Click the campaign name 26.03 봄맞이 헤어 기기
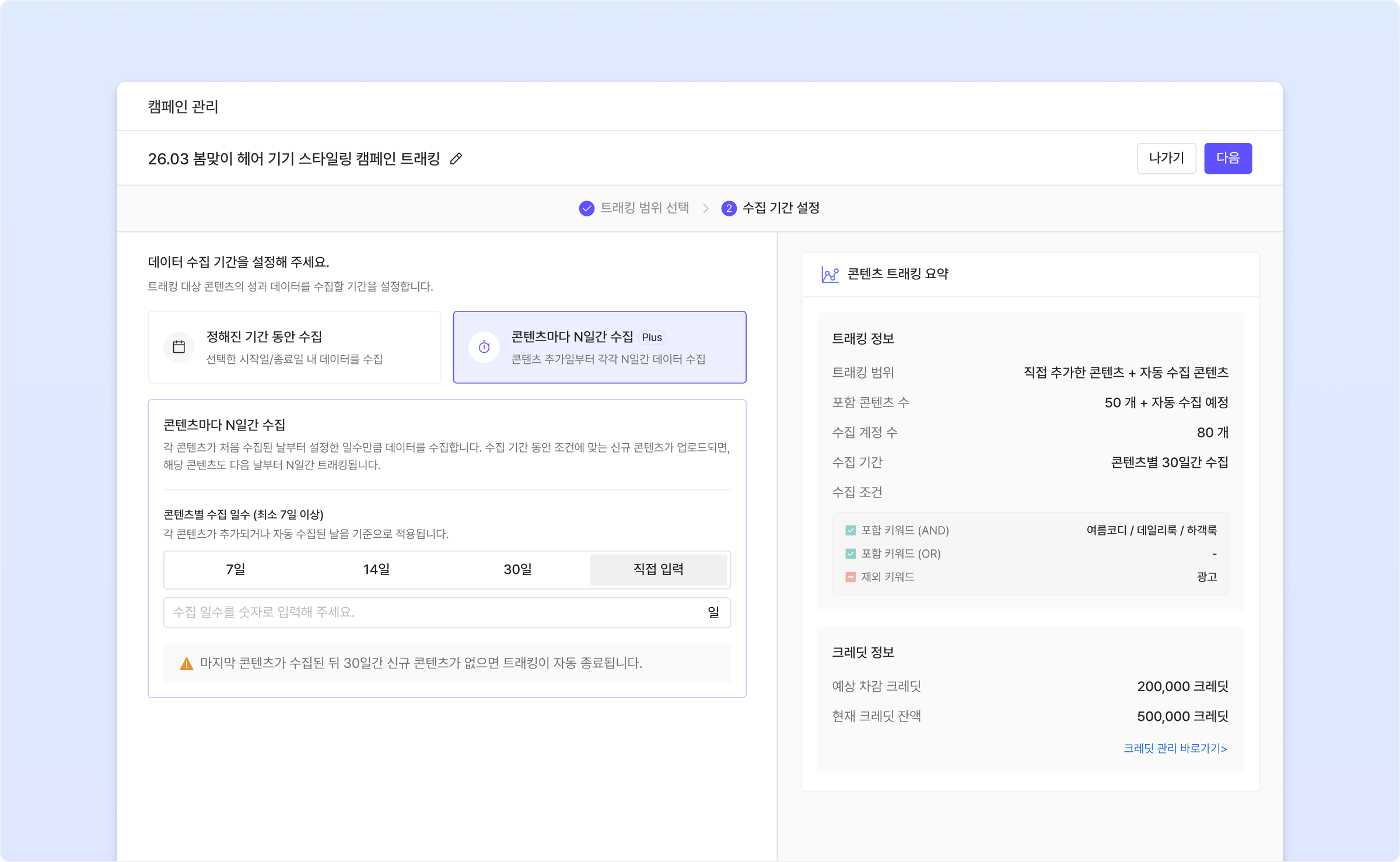The image size is (1400, 862). (294, 159)
